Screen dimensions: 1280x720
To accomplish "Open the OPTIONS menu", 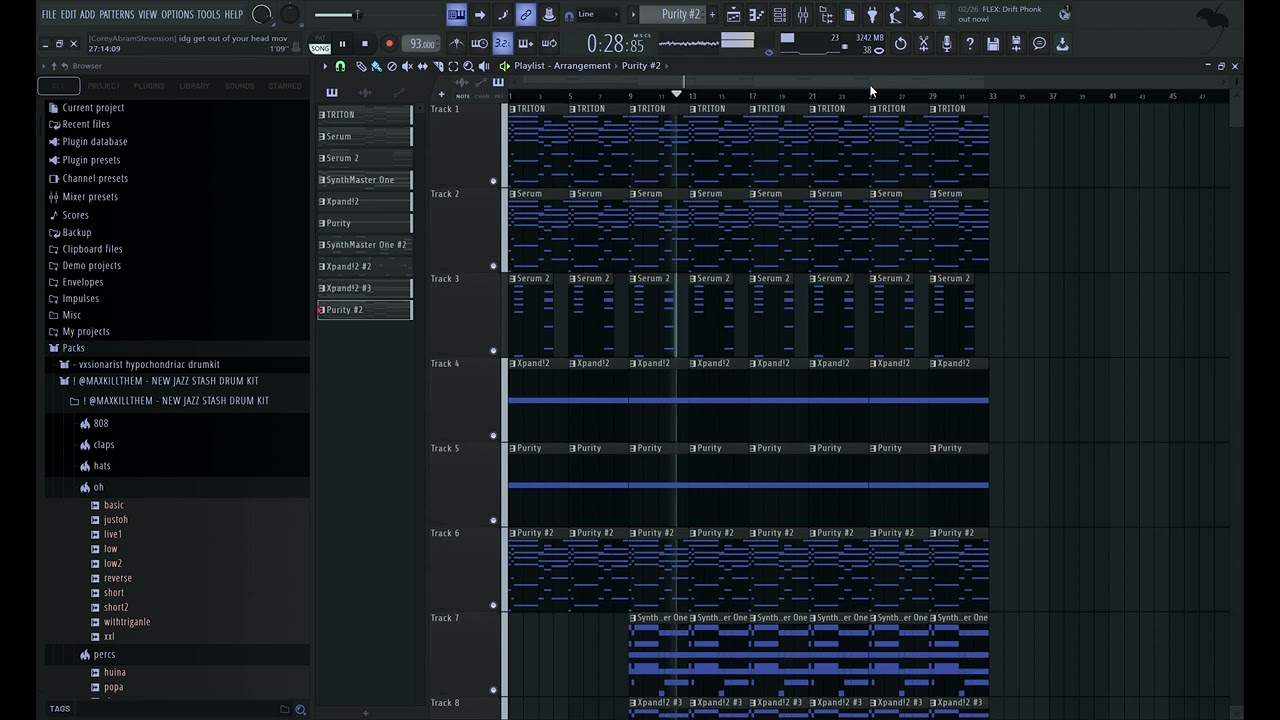I will (x=177, y=15).
